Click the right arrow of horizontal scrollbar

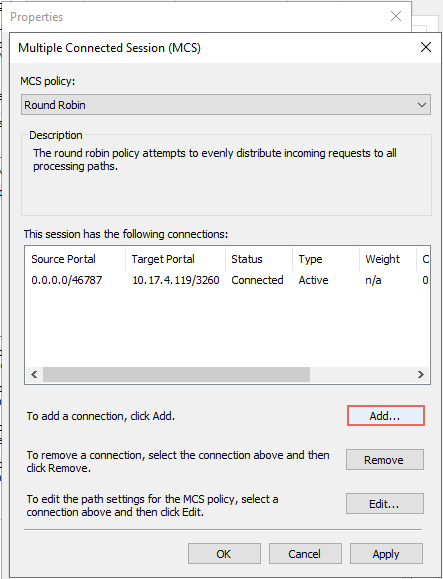point(420,374)
